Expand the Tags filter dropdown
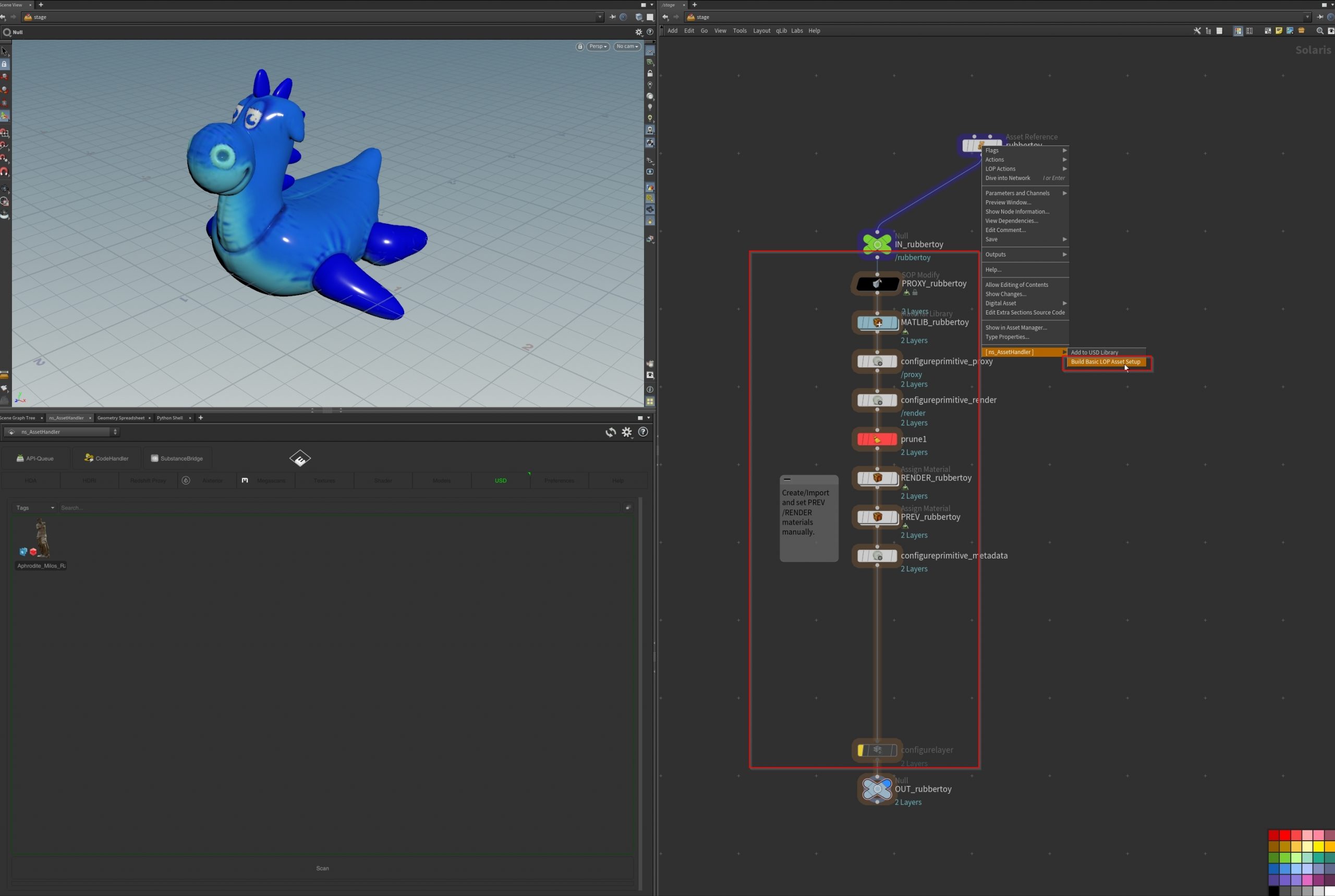The height and width of the screenshot is (896, 1335). pos(35,507)
